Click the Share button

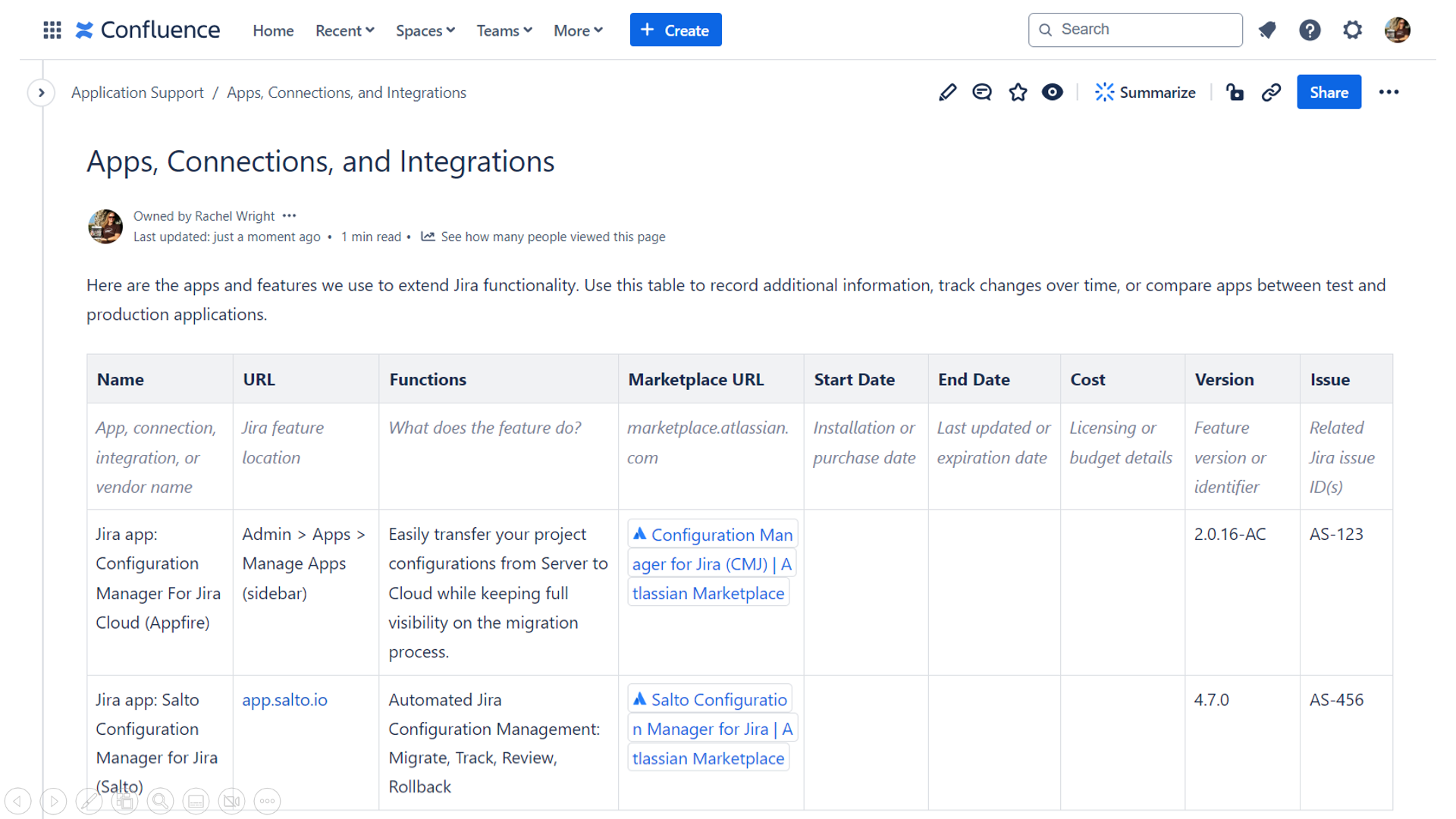tap(1329, 92)
